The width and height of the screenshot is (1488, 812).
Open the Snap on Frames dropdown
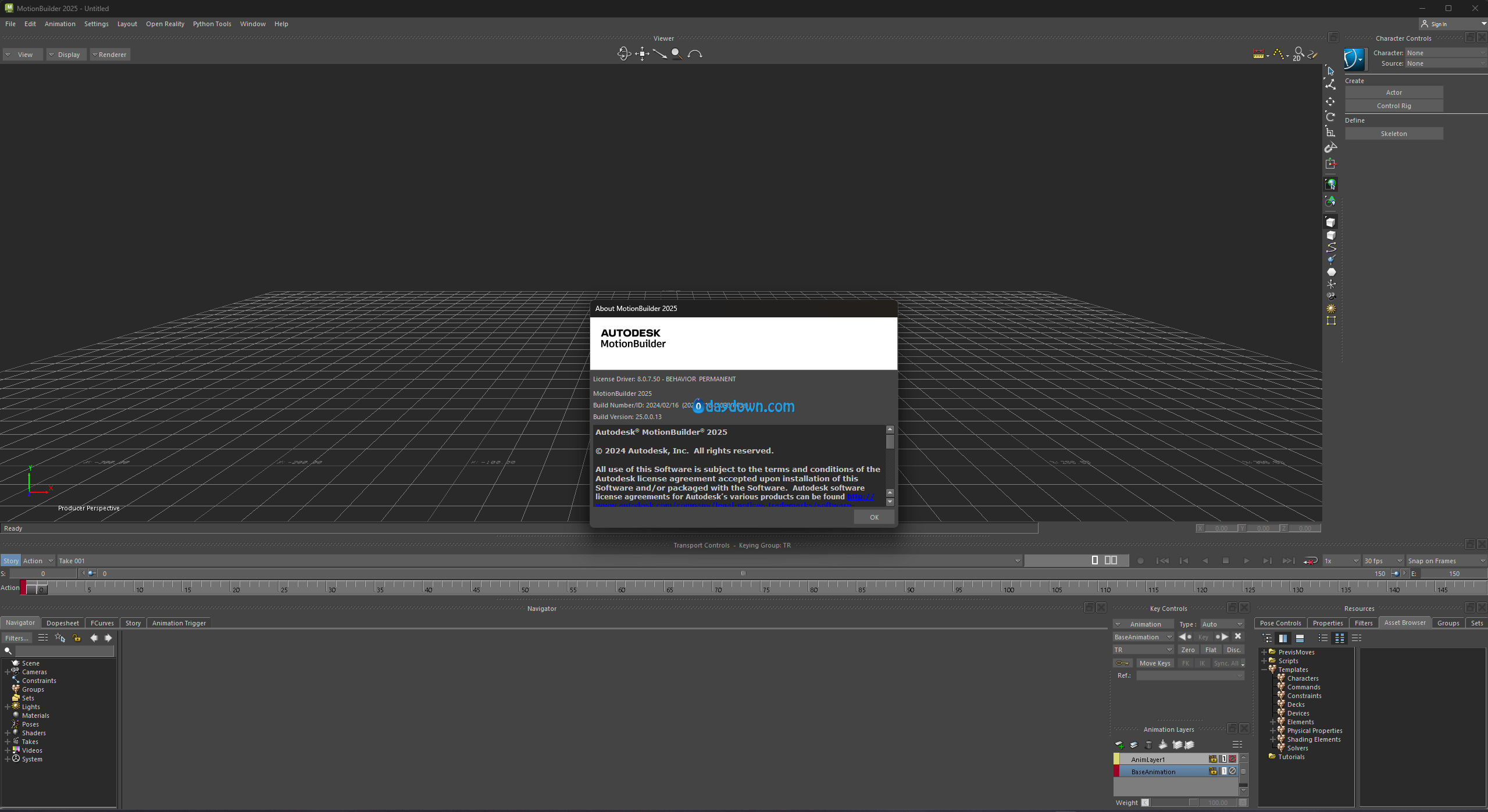click(1446, 561)
